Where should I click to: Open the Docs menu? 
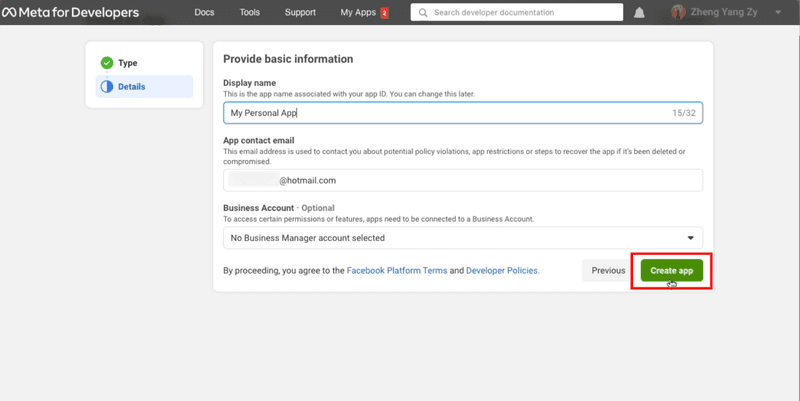[x=204, y=13]
